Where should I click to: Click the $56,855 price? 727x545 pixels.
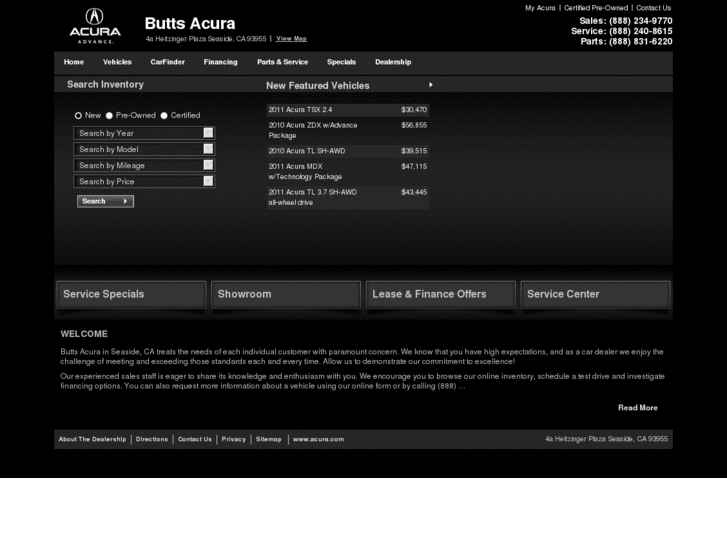point(414,125)
